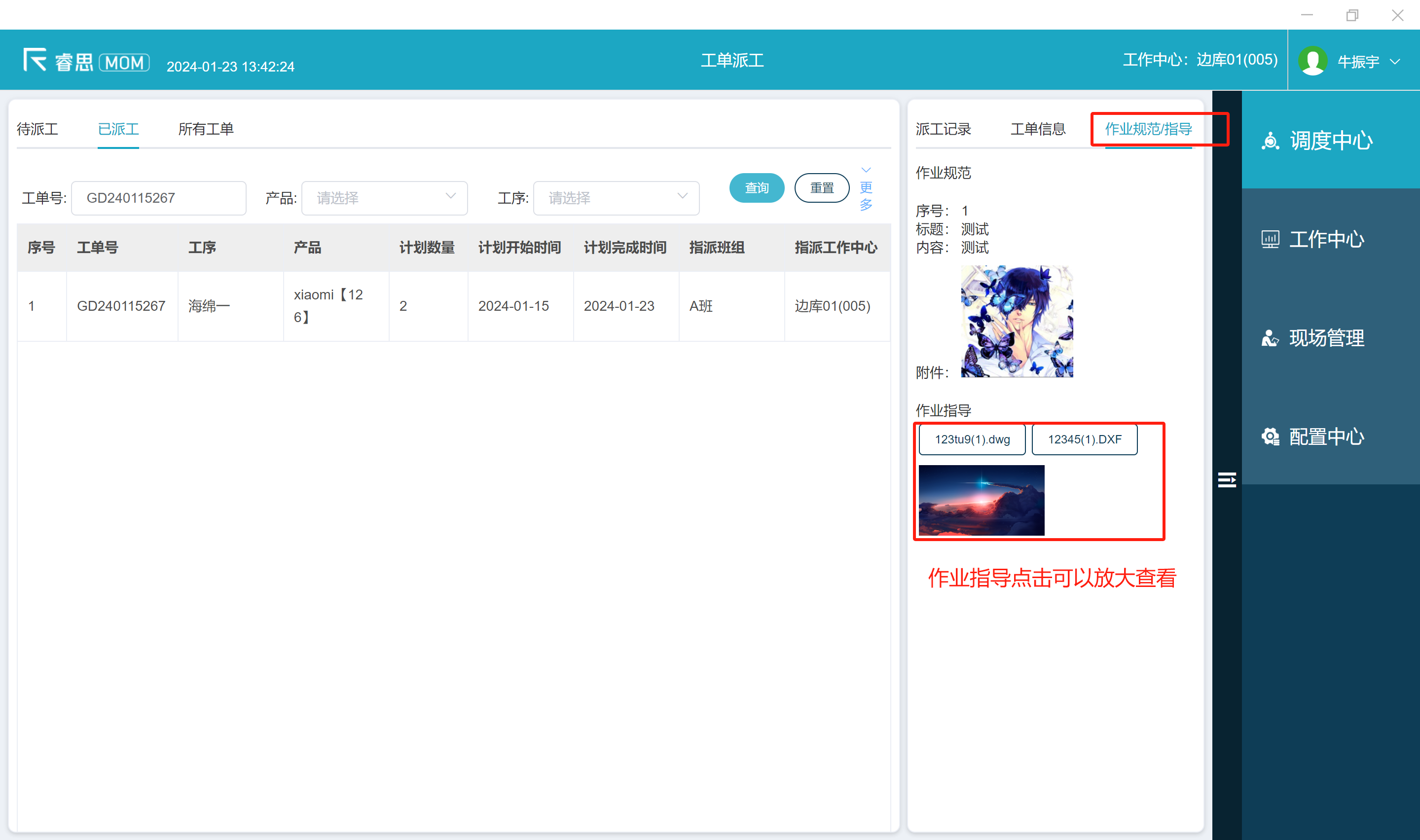Select the 现场管理 person icon

coord(1270,338)
